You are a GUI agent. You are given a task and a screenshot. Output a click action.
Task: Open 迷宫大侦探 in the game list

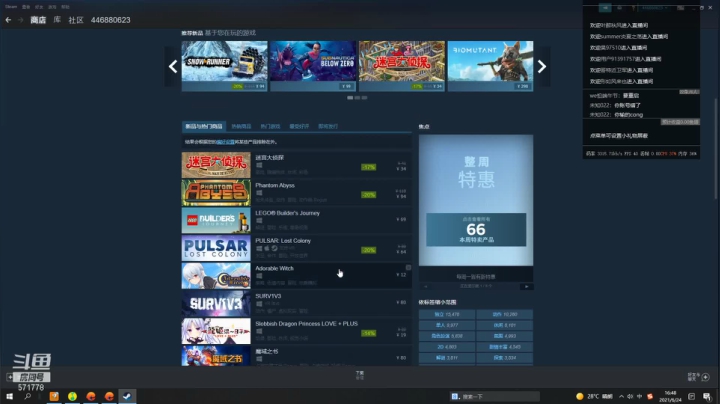(x=296, y=165)
